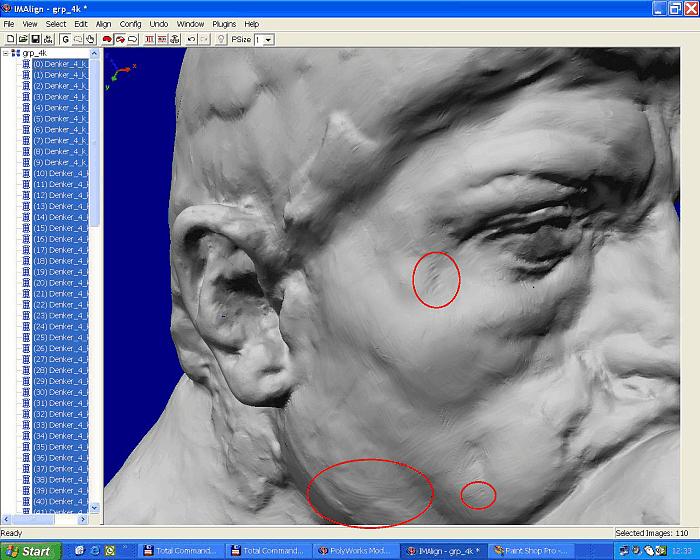
Task: Toggle the G button in the toolbar
Action: 65,39
